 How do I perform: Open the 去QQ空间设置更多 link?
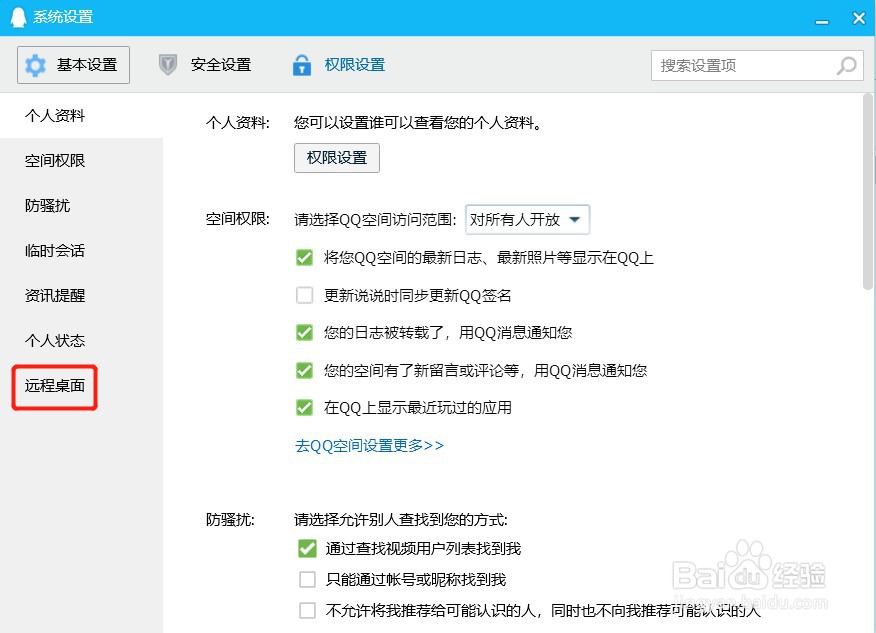coord(368,444)
